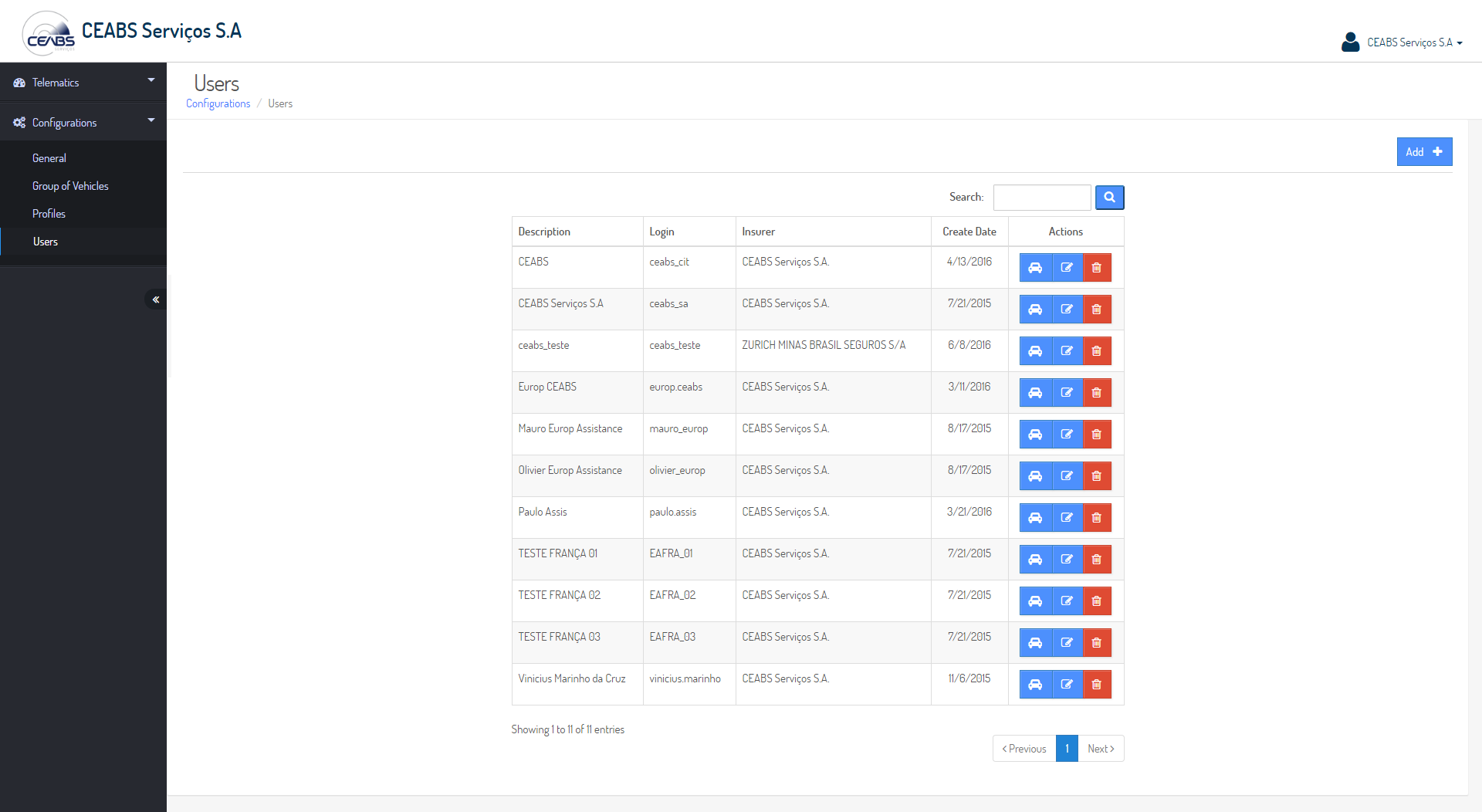The height and width of the screenshot is (812, 1482).
Task: Edit the EAFRA_02 user
Action: (x=1067, y=601)
